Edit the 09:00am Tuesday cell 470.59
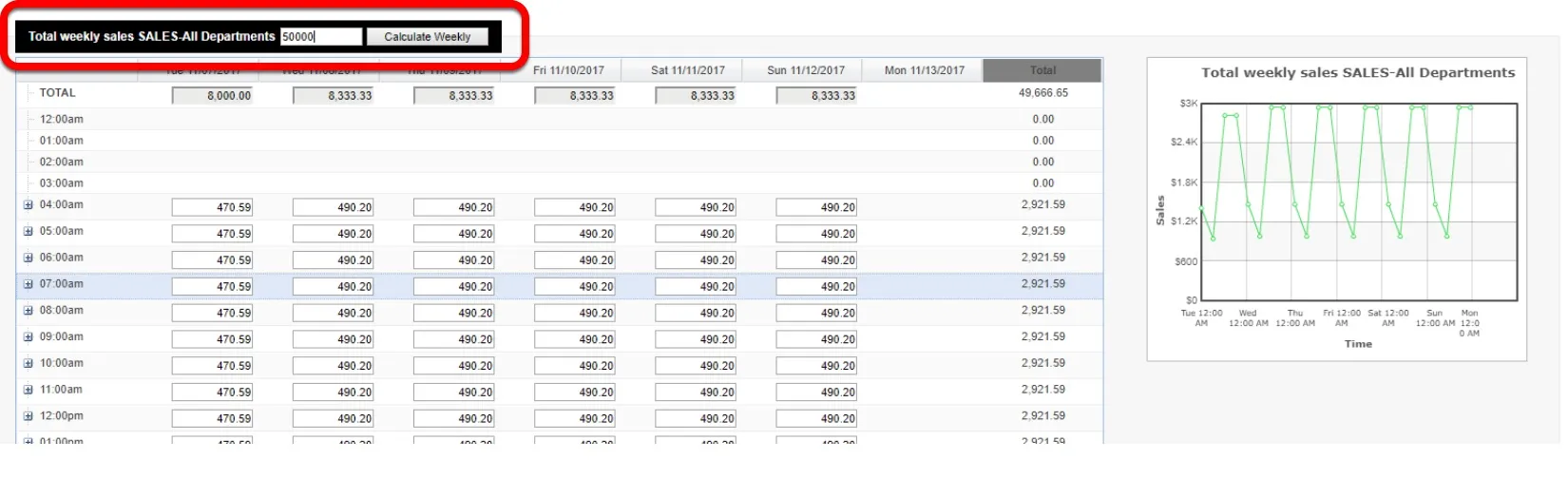Viewport: 1568px width, 498px height. (212, 339)
